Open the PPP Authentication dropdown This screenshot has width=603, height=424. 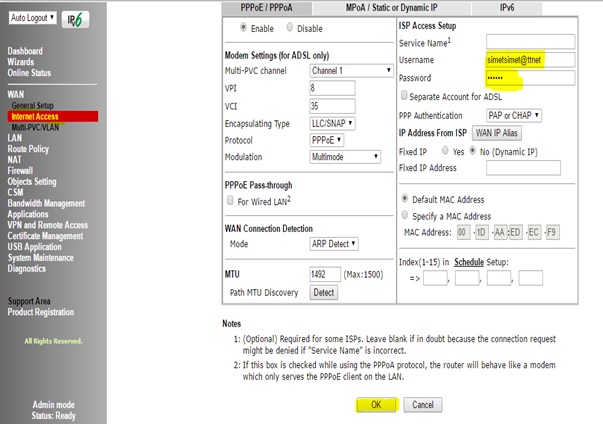(x=508, y=116)
